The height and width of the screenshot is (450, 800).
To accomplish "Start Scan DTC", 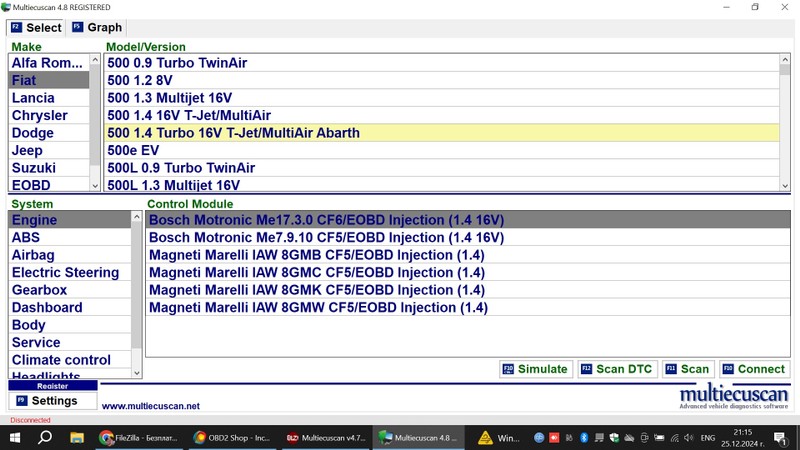I will (615, 369).
